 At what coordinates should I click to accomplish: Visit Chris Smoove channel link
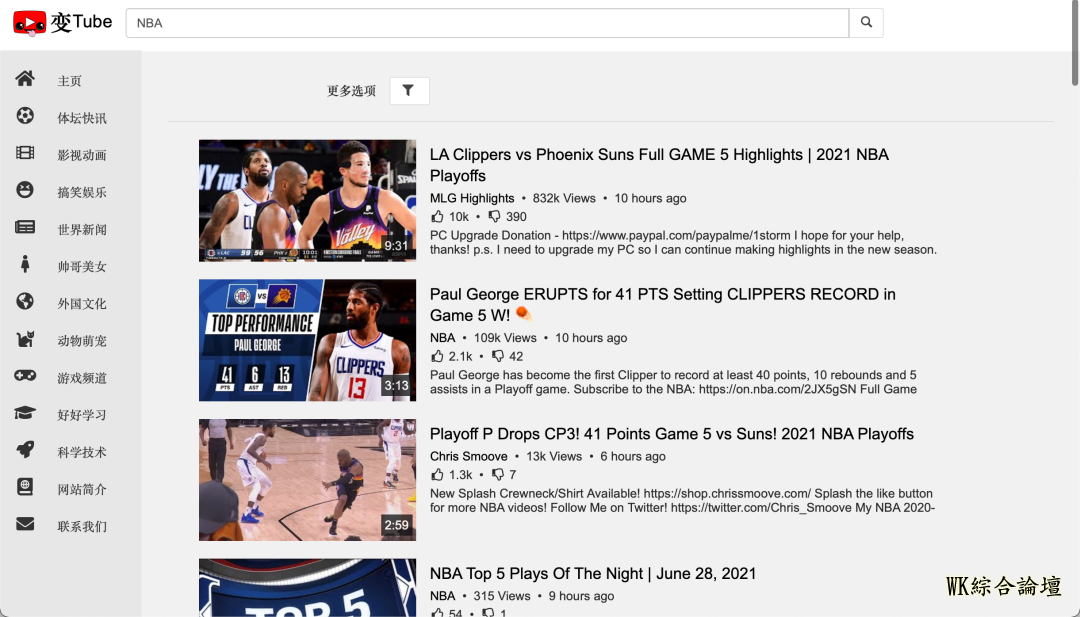pos(468,457)
